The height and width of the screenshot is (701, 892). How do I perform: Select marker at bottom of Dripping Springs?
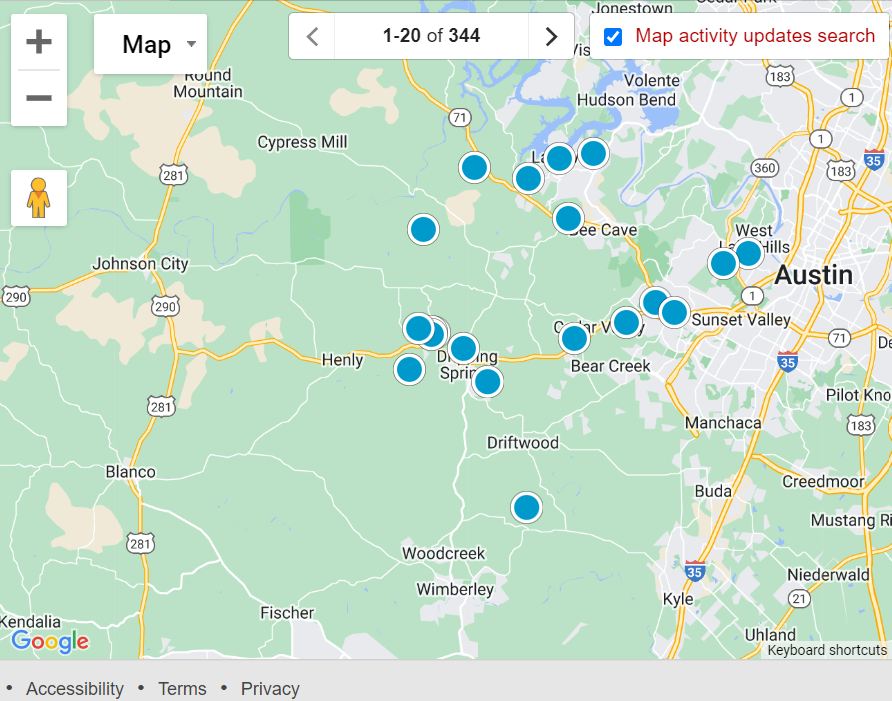coord(488,382)
